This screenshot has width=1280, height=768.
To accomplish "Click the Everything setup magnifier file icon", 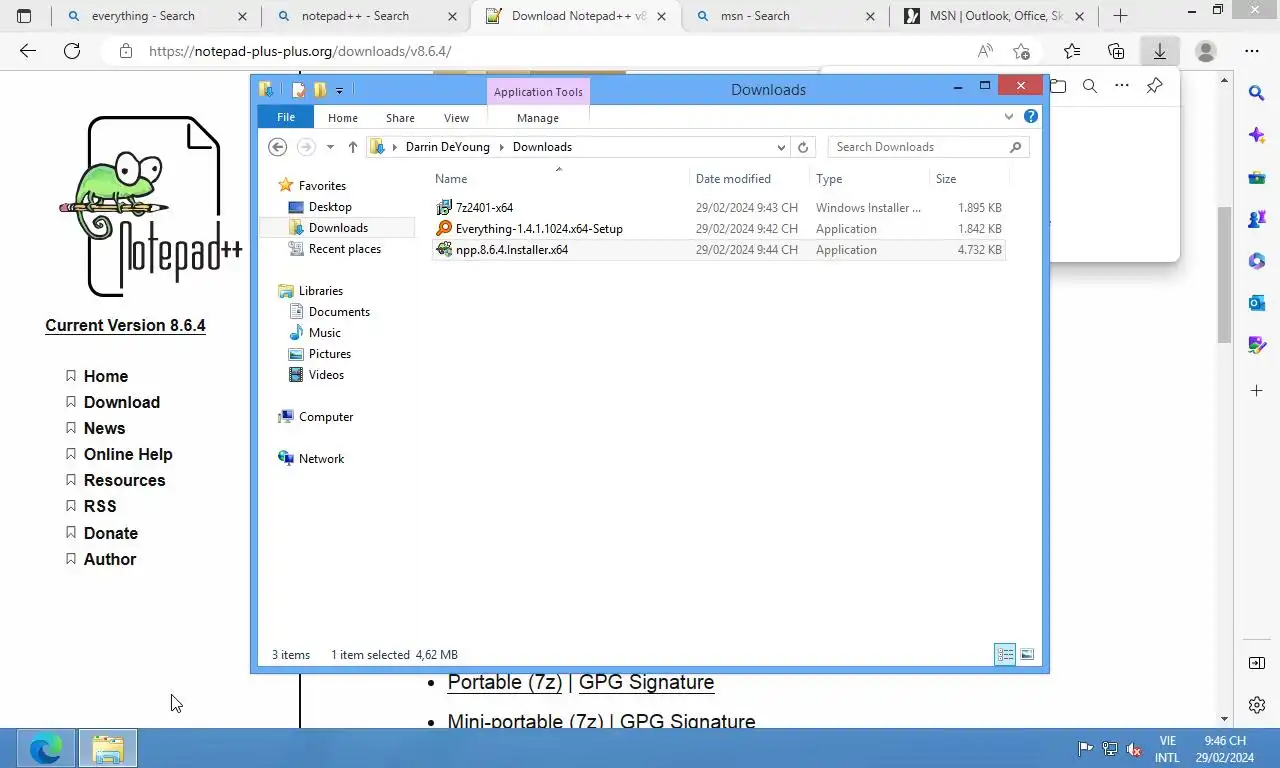I will pos(445,229).
